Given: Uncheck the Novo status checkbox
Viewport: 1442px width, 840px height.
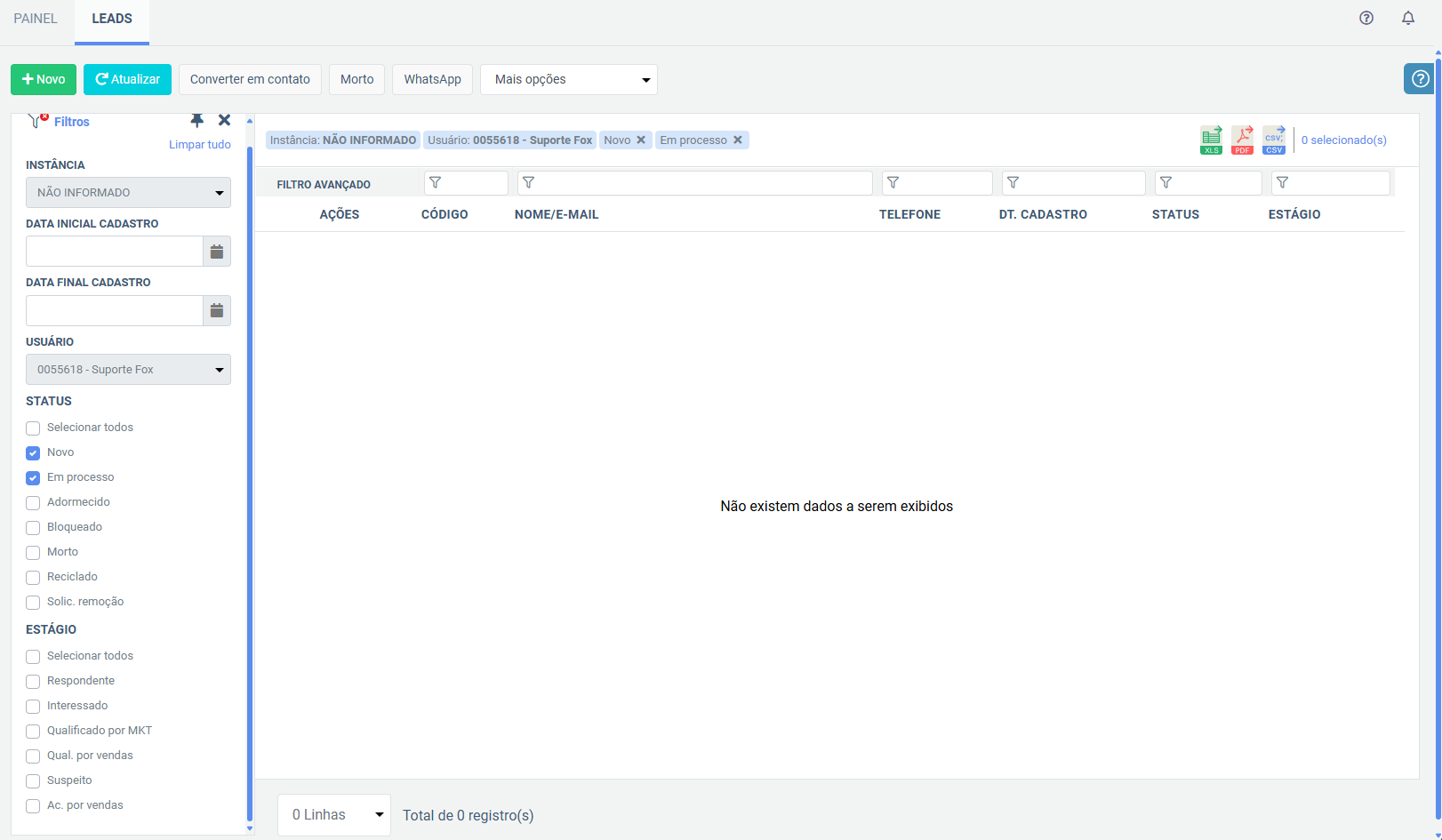Looking at the screenshot, I should 33,453.
